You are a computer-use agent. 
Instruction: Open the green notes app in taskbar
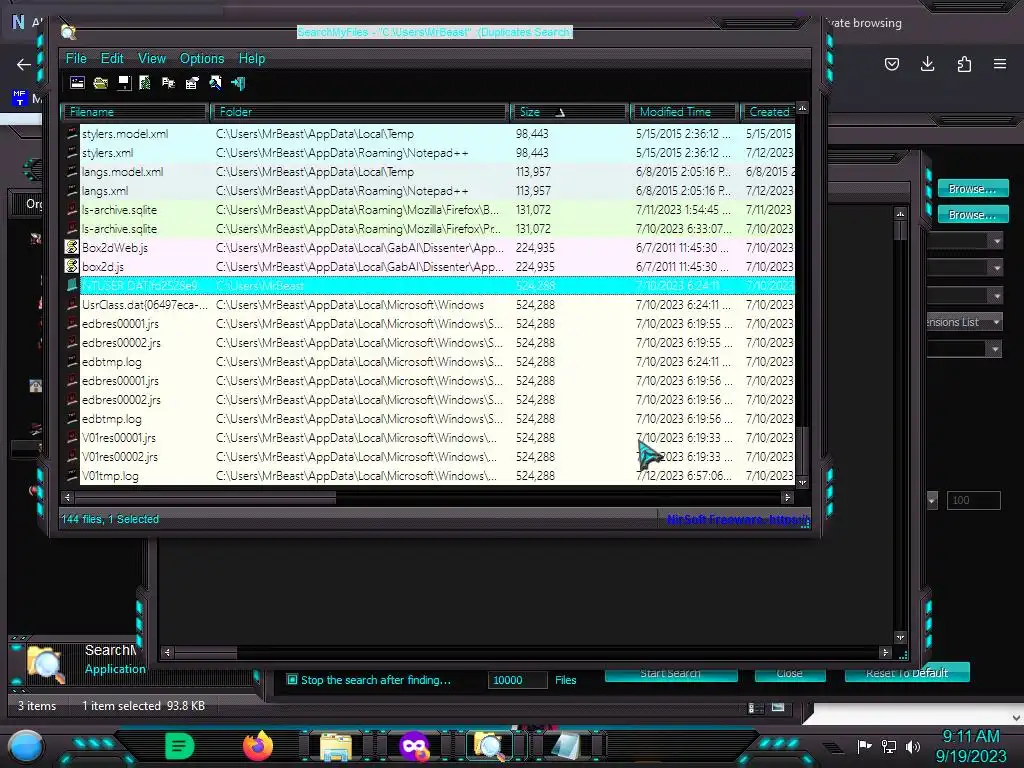[180, 746]
